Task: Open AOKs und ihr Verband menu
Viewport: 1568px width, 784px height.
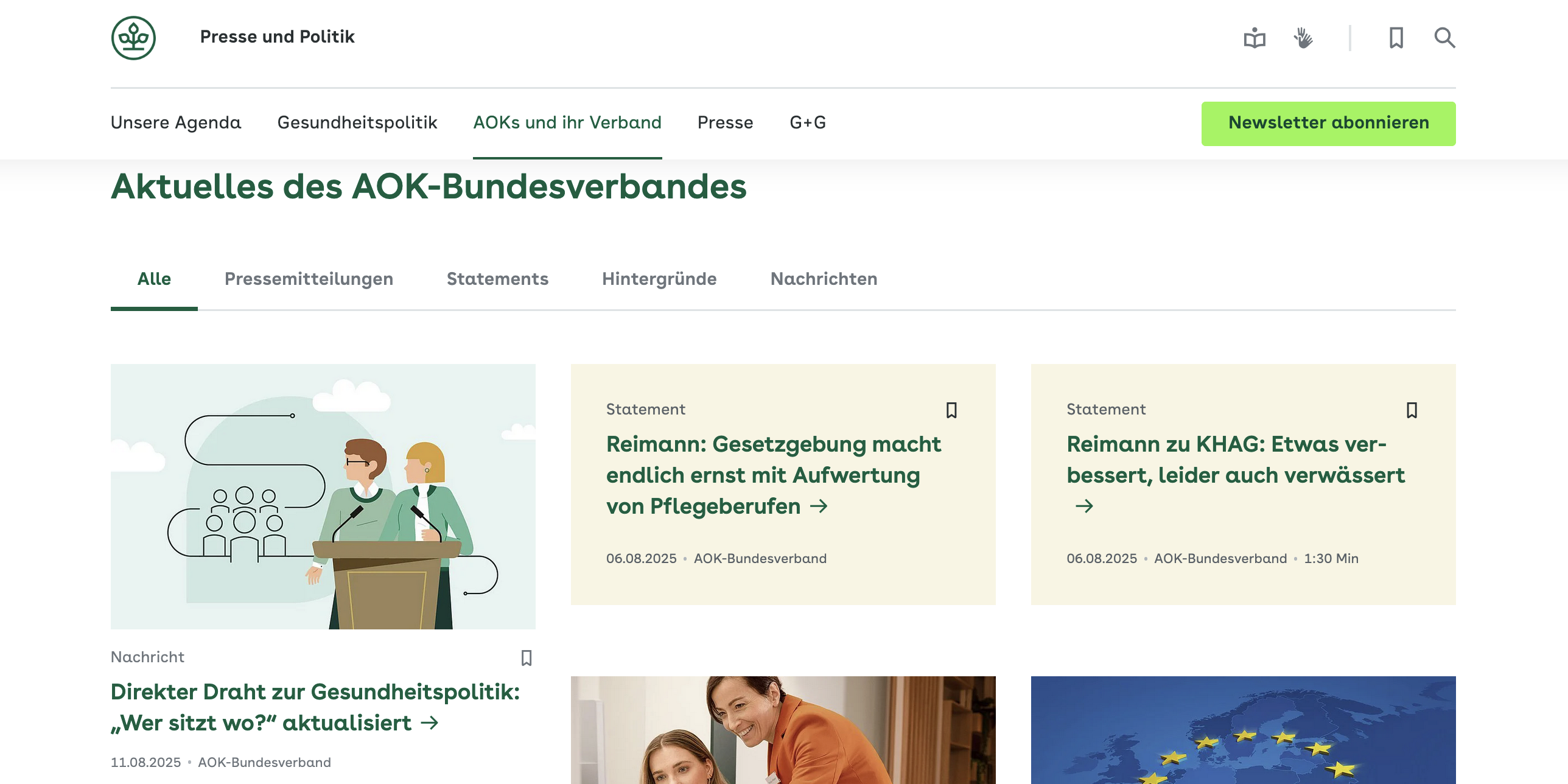Action: (x=567, y=122)
